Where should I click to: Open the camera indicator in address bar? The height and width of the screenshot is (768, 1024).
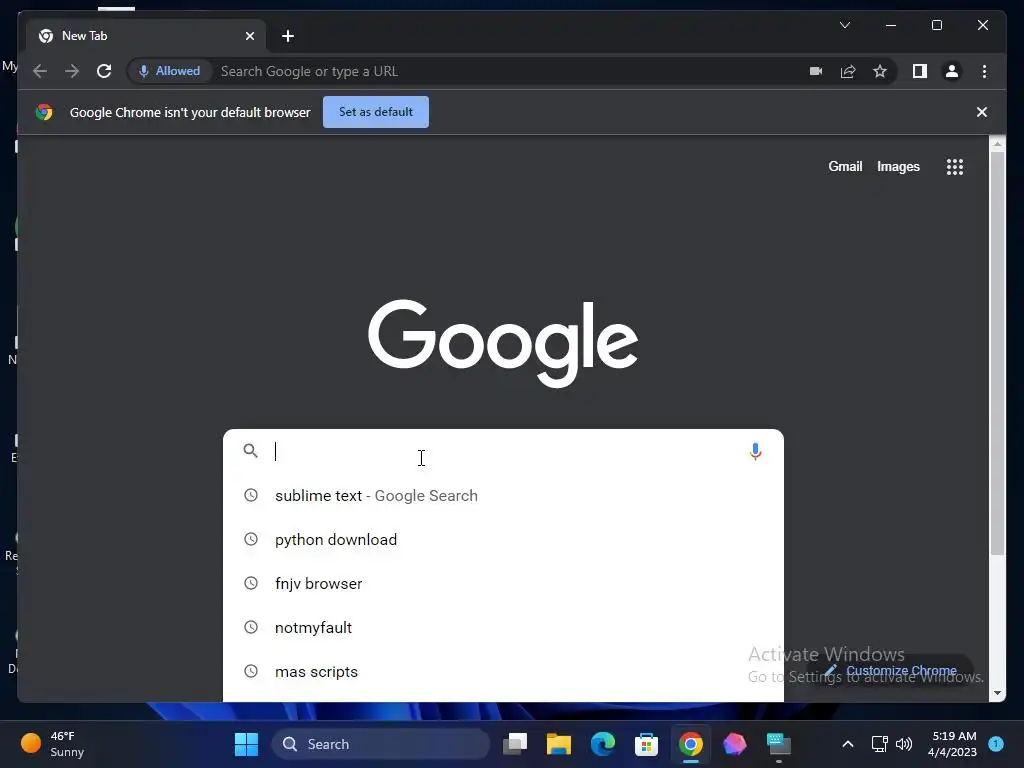click(816, 71)
